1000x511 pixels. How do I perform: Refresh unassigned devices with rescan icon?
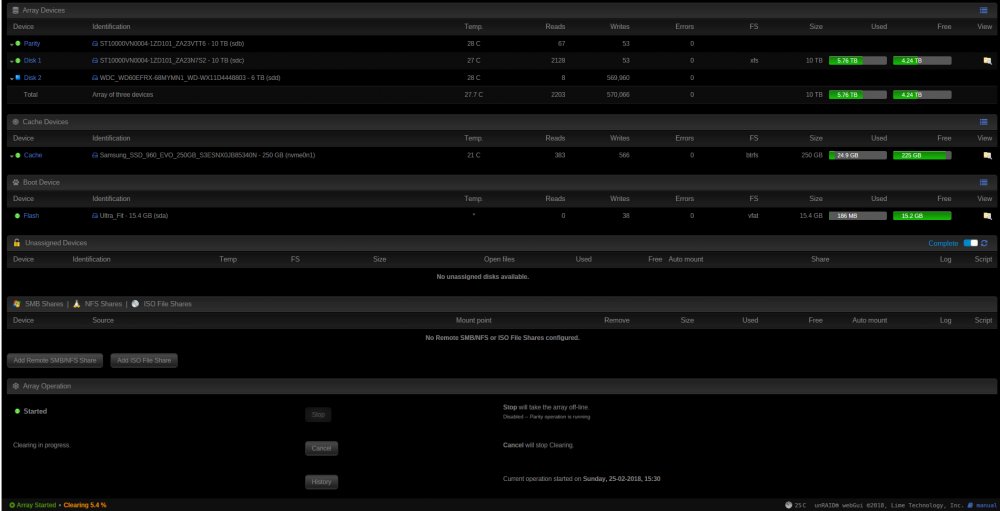click(x=984, y=243)
